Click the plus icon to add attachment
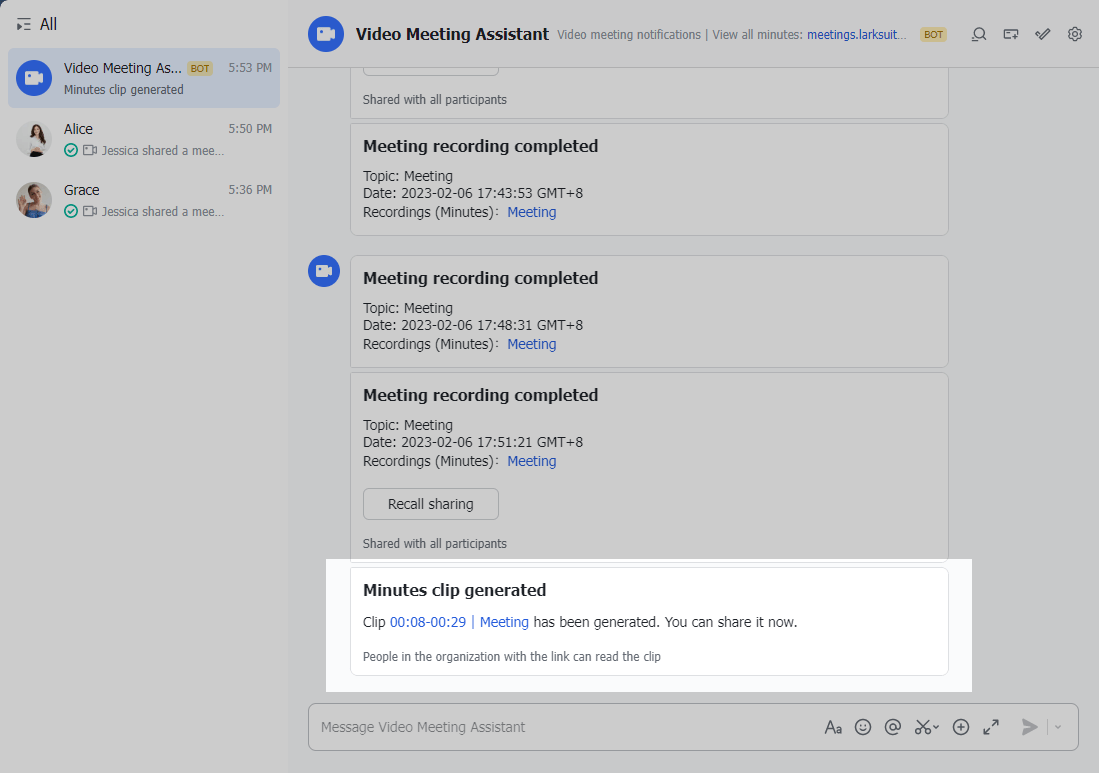 tap(961, 727)
